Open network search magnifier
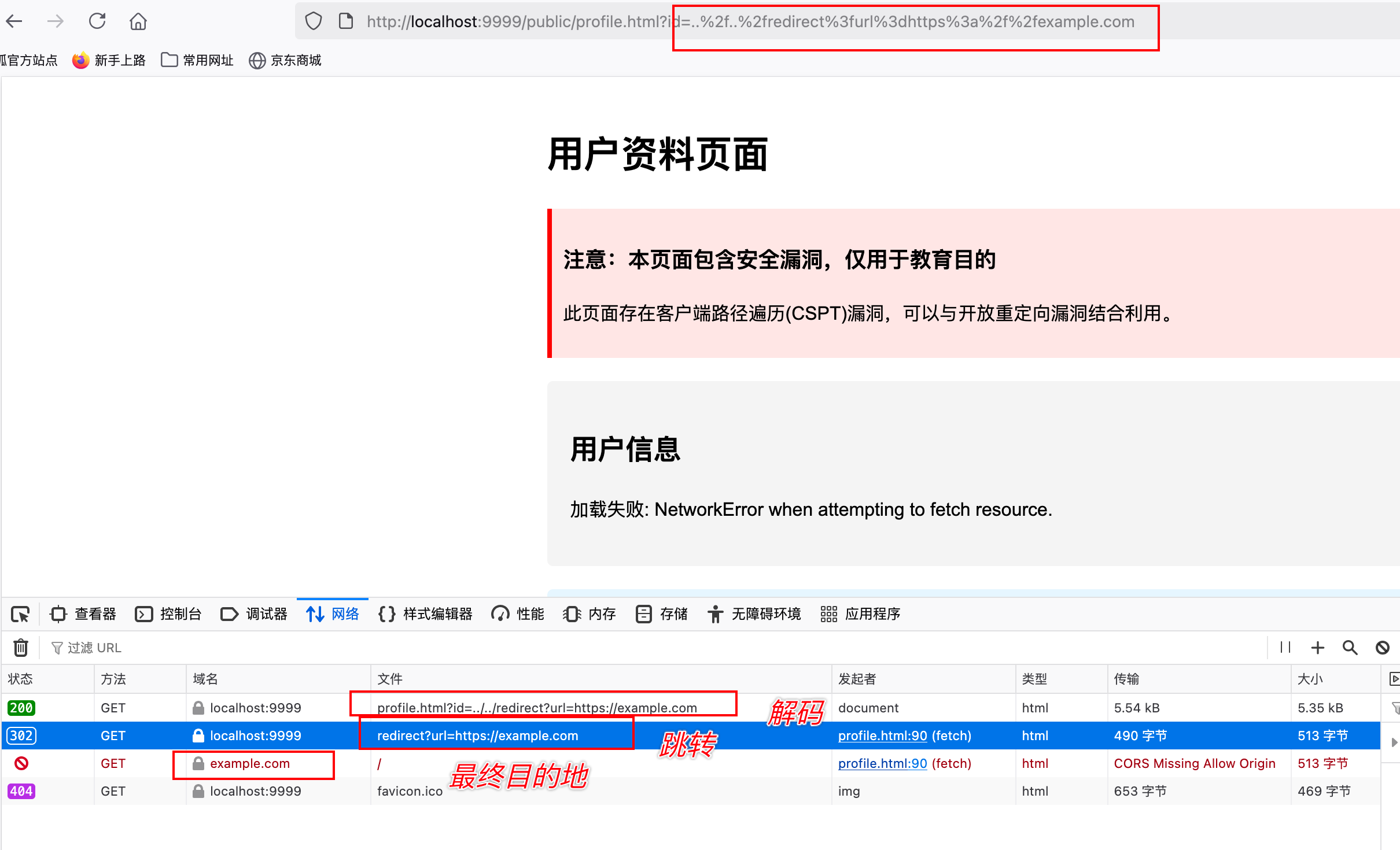This screenshot has width=1400, height=850. (x=1350, y=648)
